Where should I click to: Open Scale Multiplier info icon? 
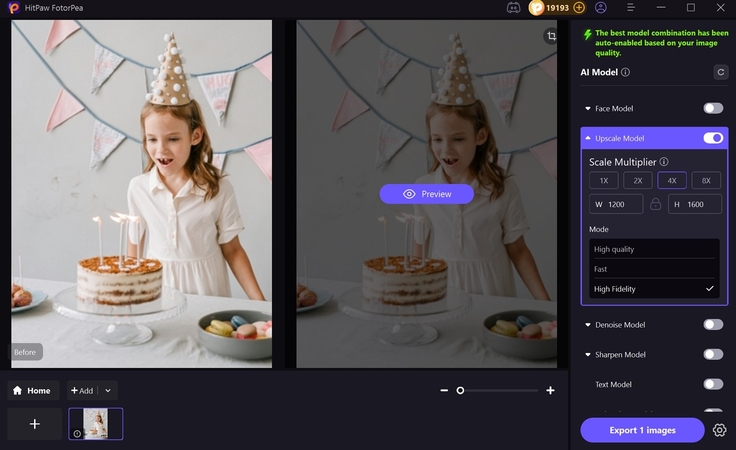coord(664,162)
